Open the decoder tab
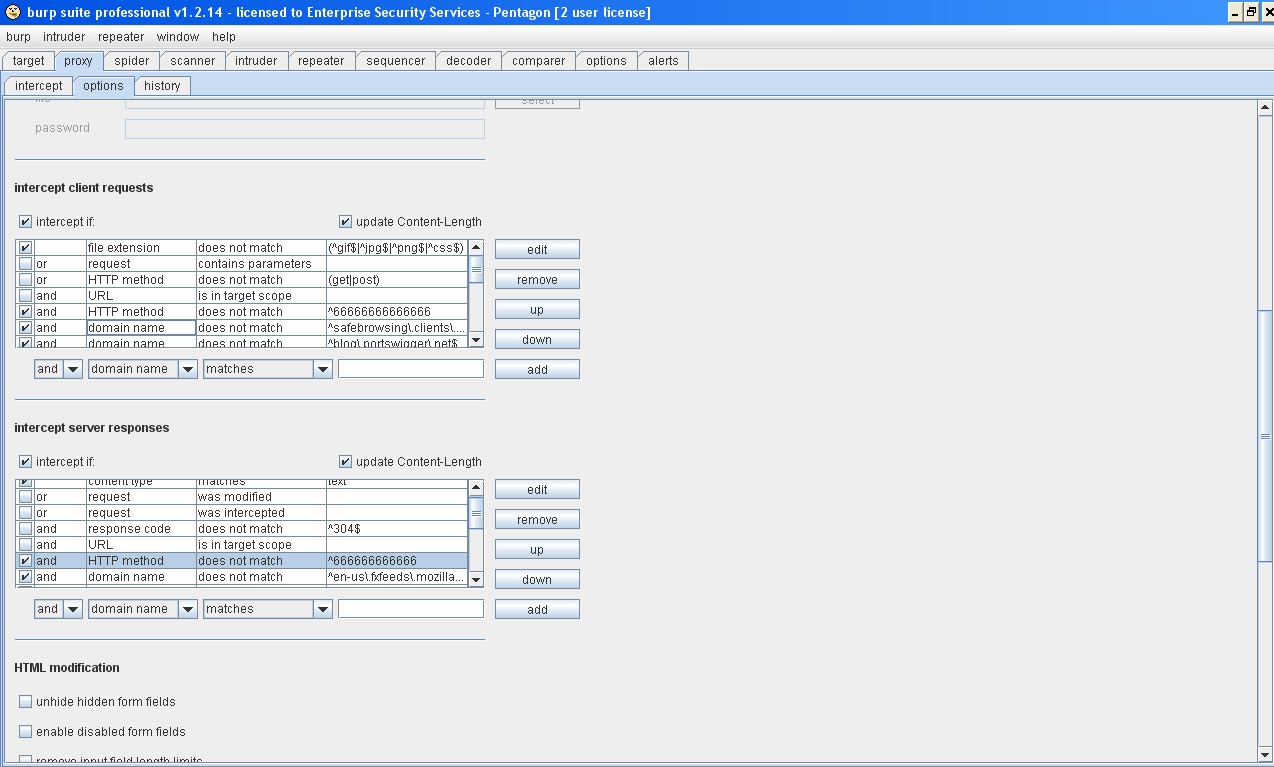This screenshot has width=1274, height=767. point(469,61)
